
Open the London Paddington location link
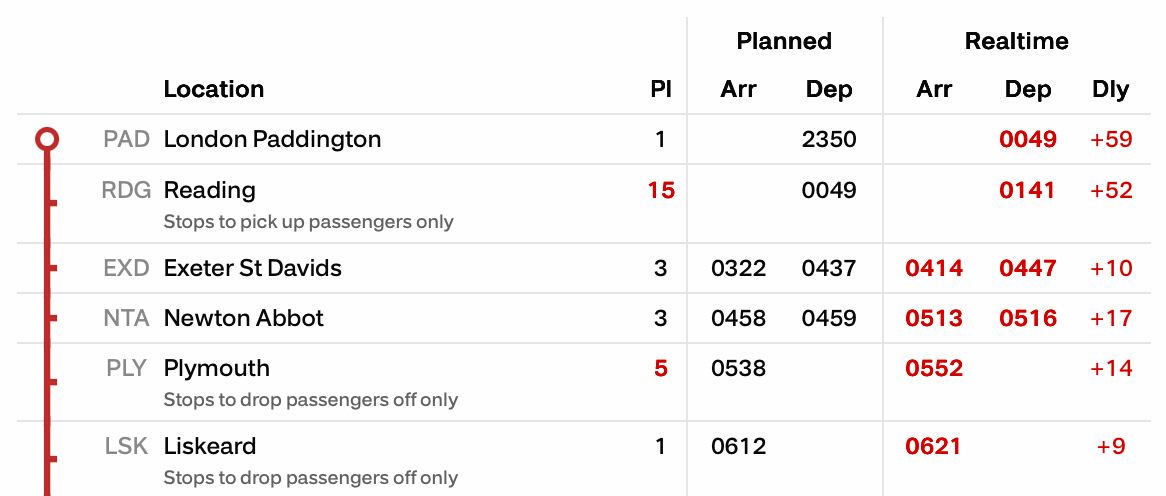[x=272, y=139]
